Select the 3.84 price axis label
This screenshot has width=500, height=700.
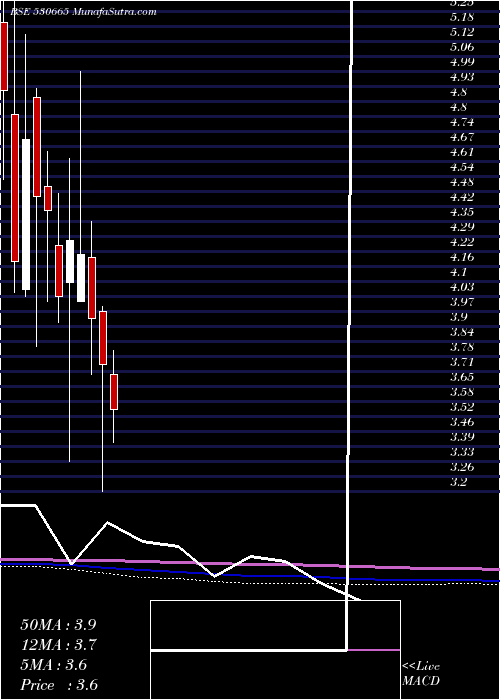tap(462, 332)
